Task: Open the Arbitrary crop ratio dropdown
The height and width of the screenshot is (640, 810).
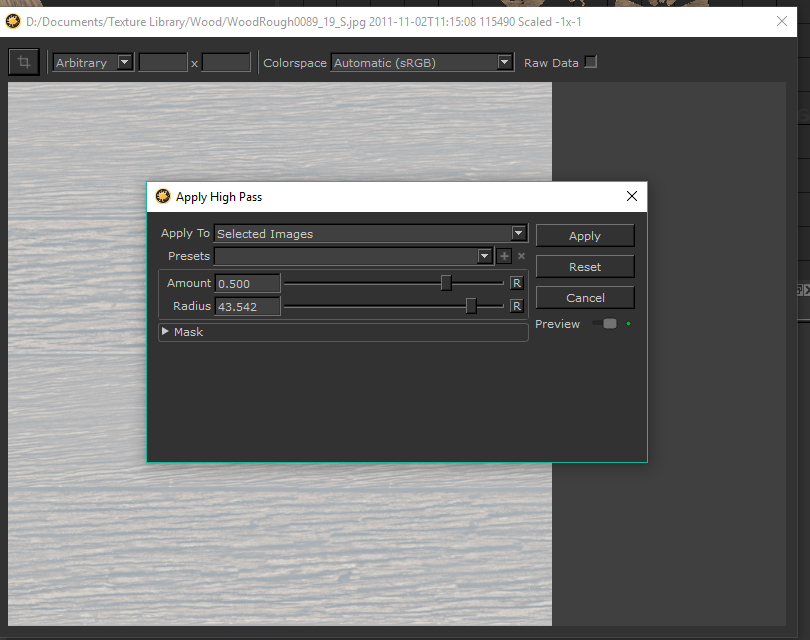Action: (x=93, y=63)
